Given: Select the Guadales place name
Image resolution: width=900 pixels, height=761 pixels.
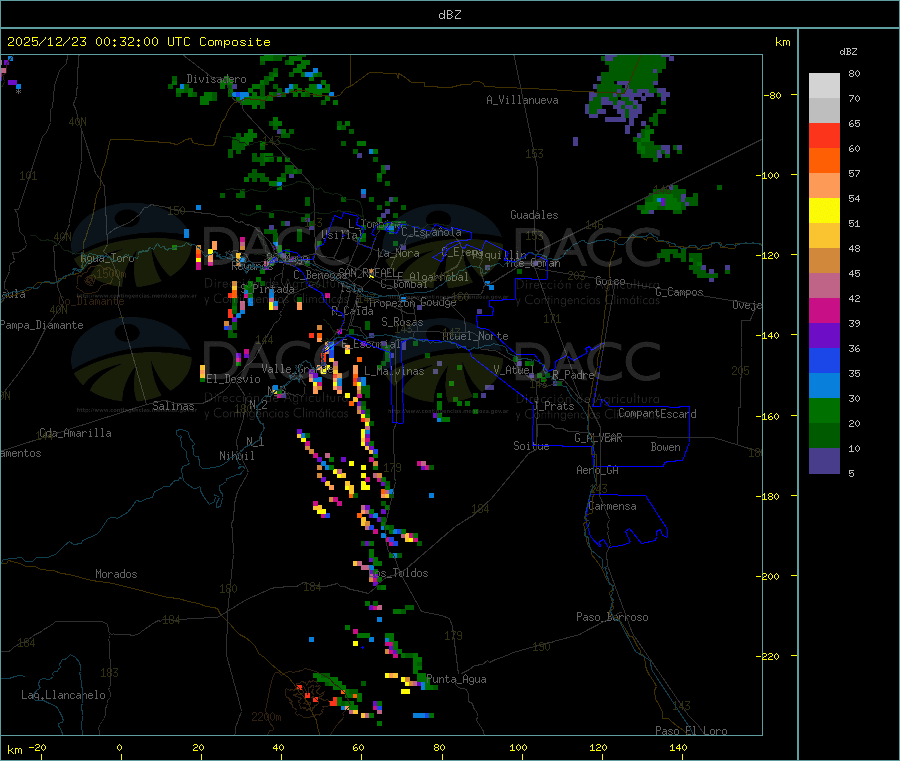Looking at the screenshot, I should coord(534,215).
